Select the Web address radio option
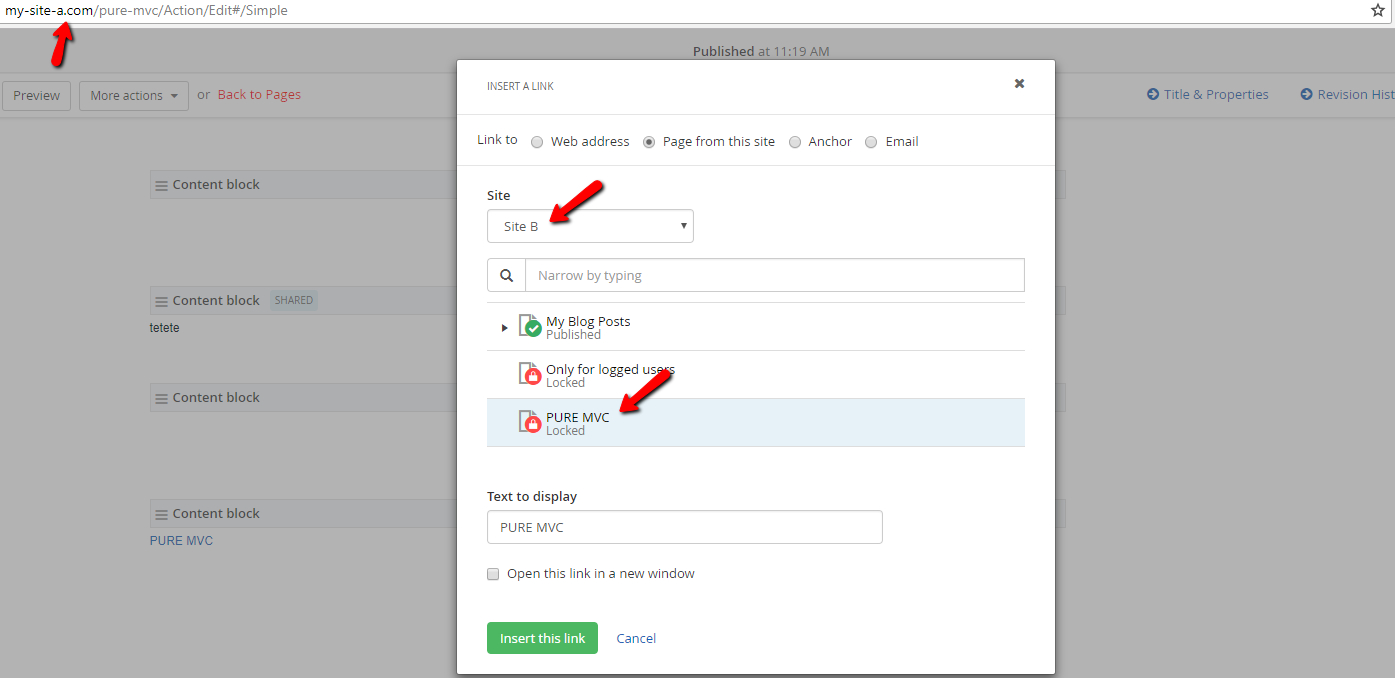Screen dimensions: 1395x678 537,142
